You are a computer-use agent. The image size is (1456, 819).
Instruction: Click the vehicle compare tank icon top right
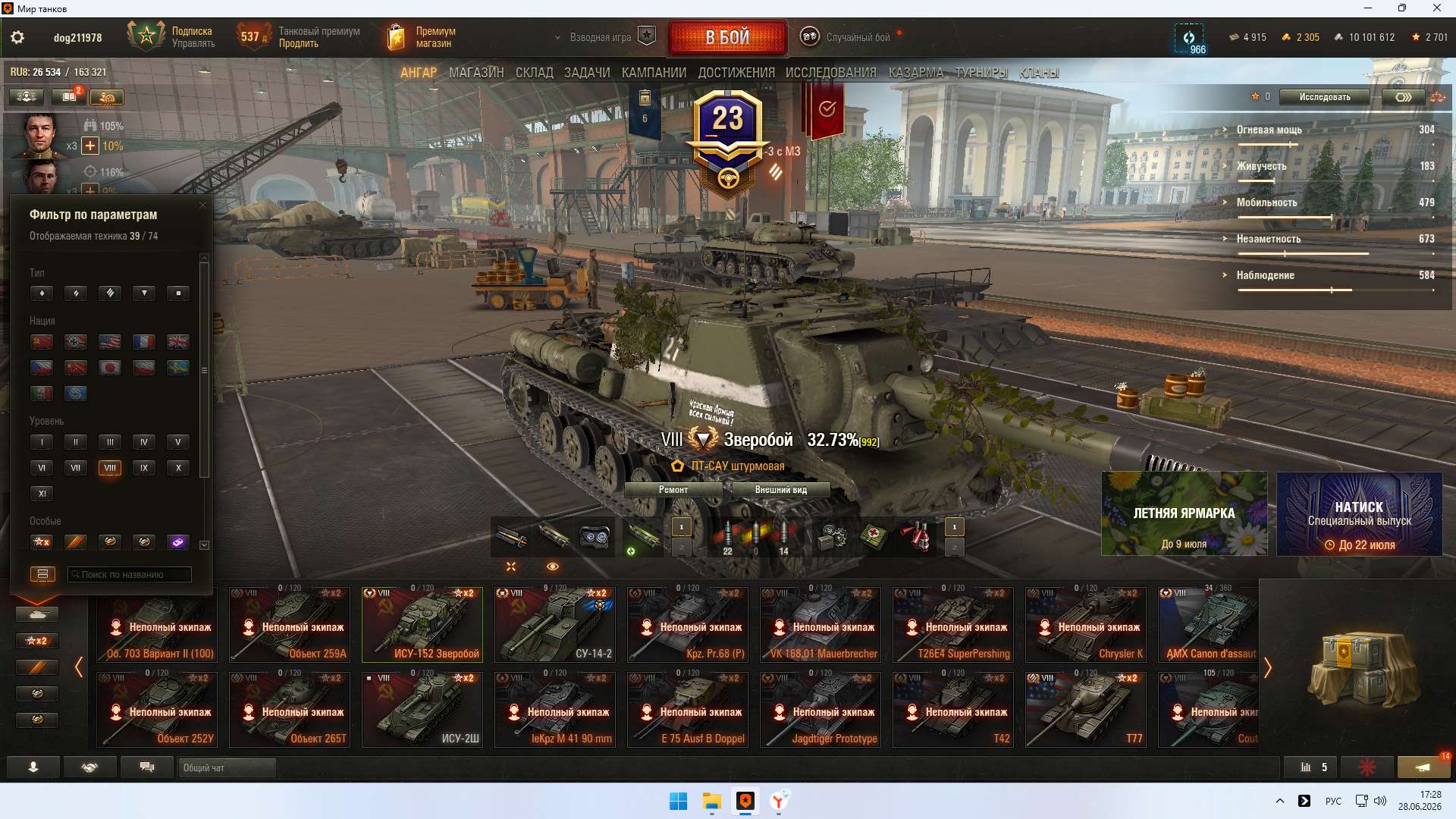[1438, 97]
